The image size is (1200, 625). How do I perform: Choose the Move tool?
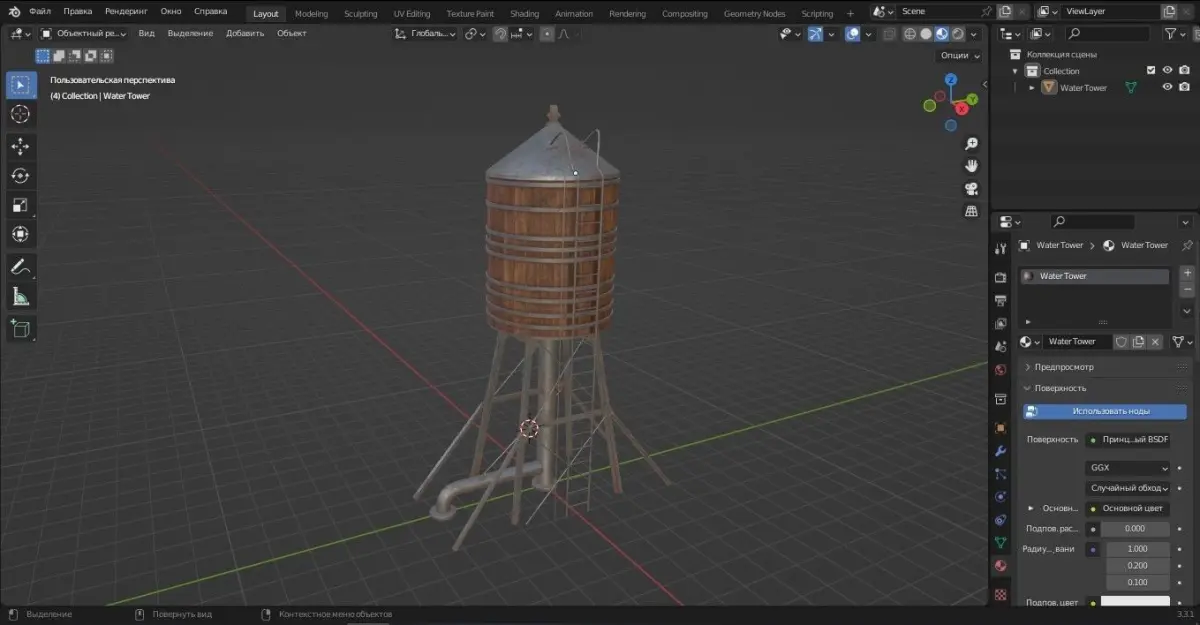20,147
